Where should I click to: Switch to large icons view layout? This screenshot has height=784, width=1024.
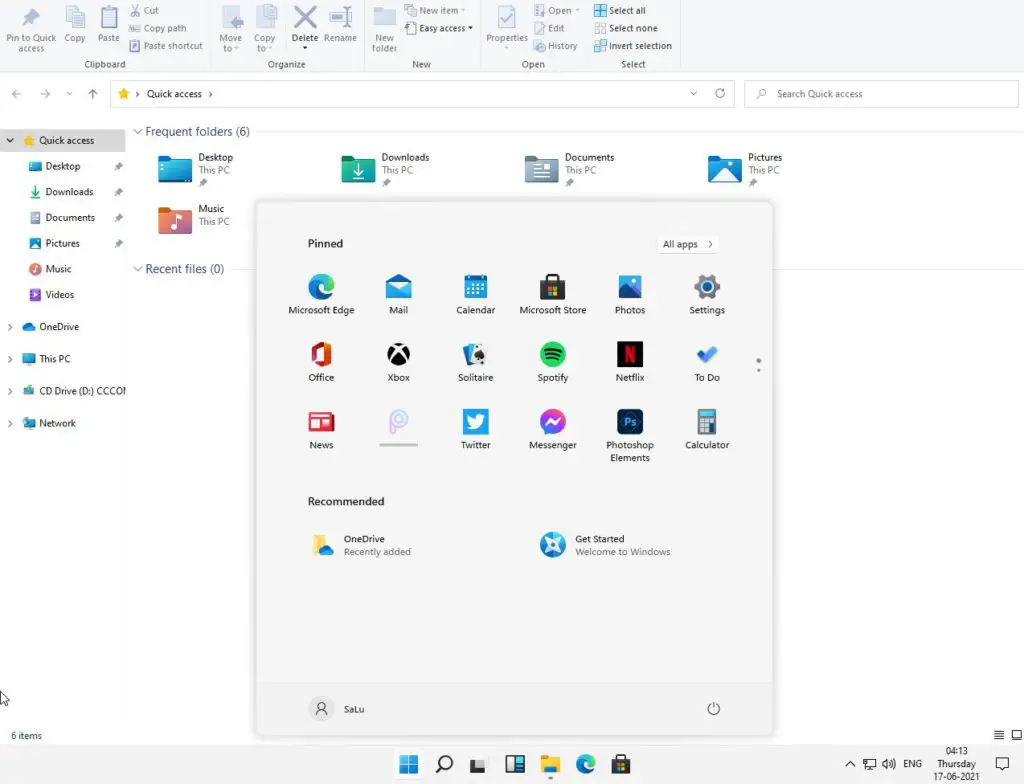(1016, 735)
